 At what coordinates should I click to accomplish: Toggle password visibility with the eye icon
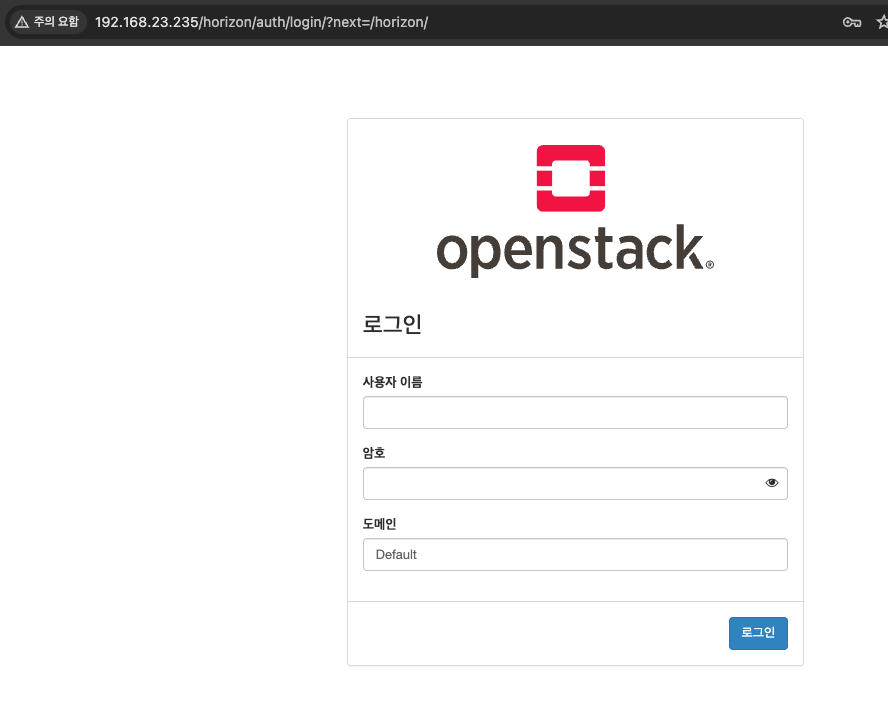(x=771, y=483)
